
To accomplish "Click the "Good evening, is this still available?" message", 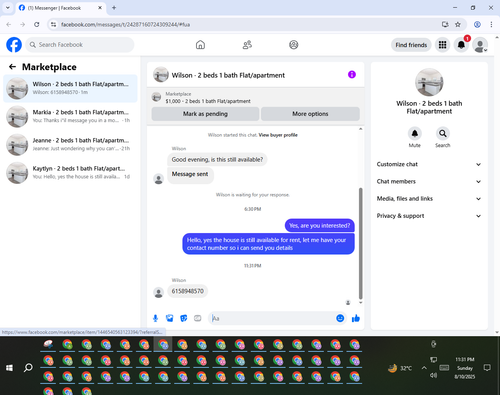I will coord(217,160).
